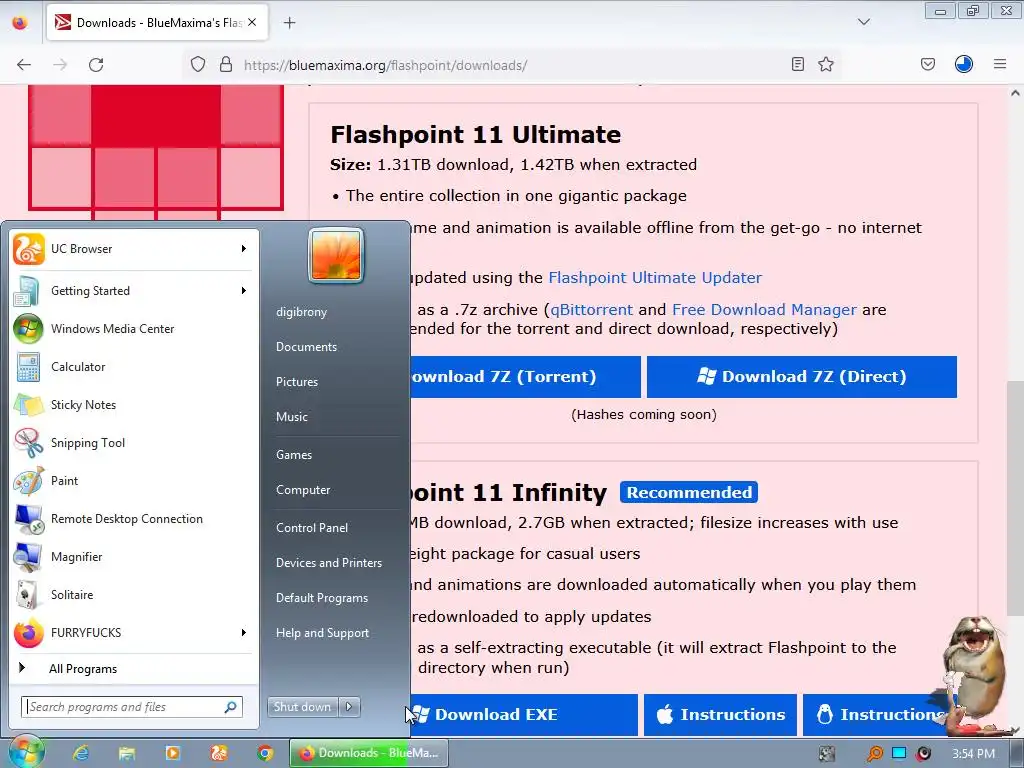
Task: Go back in Firefox
Action: [24, 65]
